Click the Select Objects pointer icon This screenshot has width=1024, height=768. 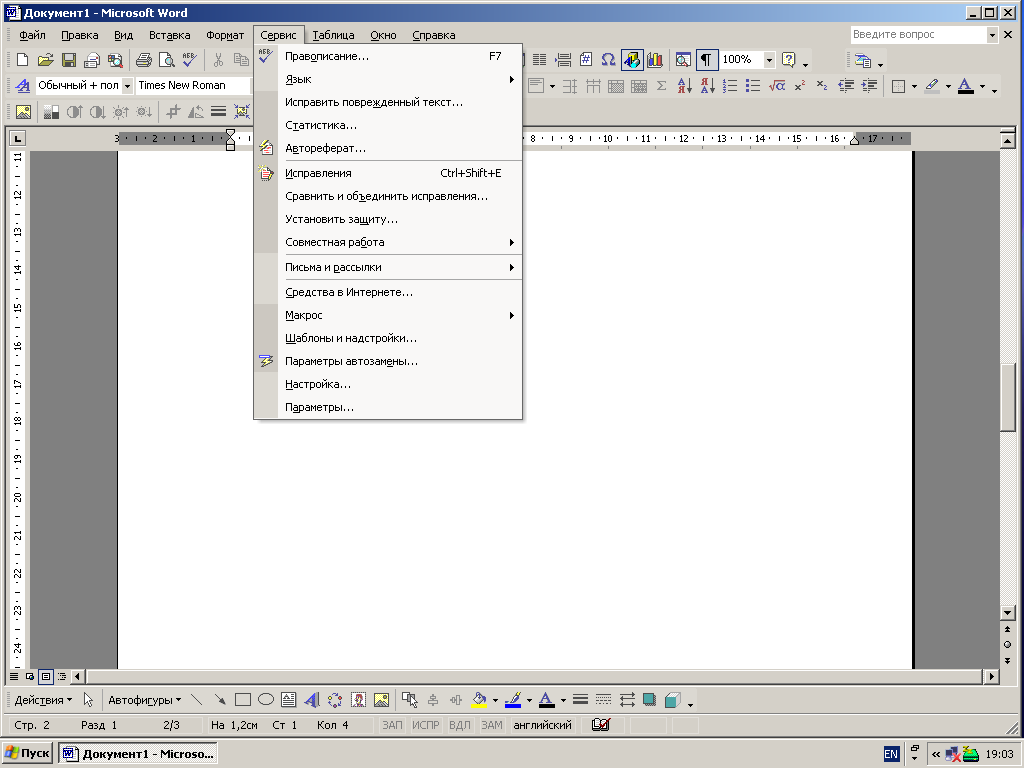pos(88,700)
